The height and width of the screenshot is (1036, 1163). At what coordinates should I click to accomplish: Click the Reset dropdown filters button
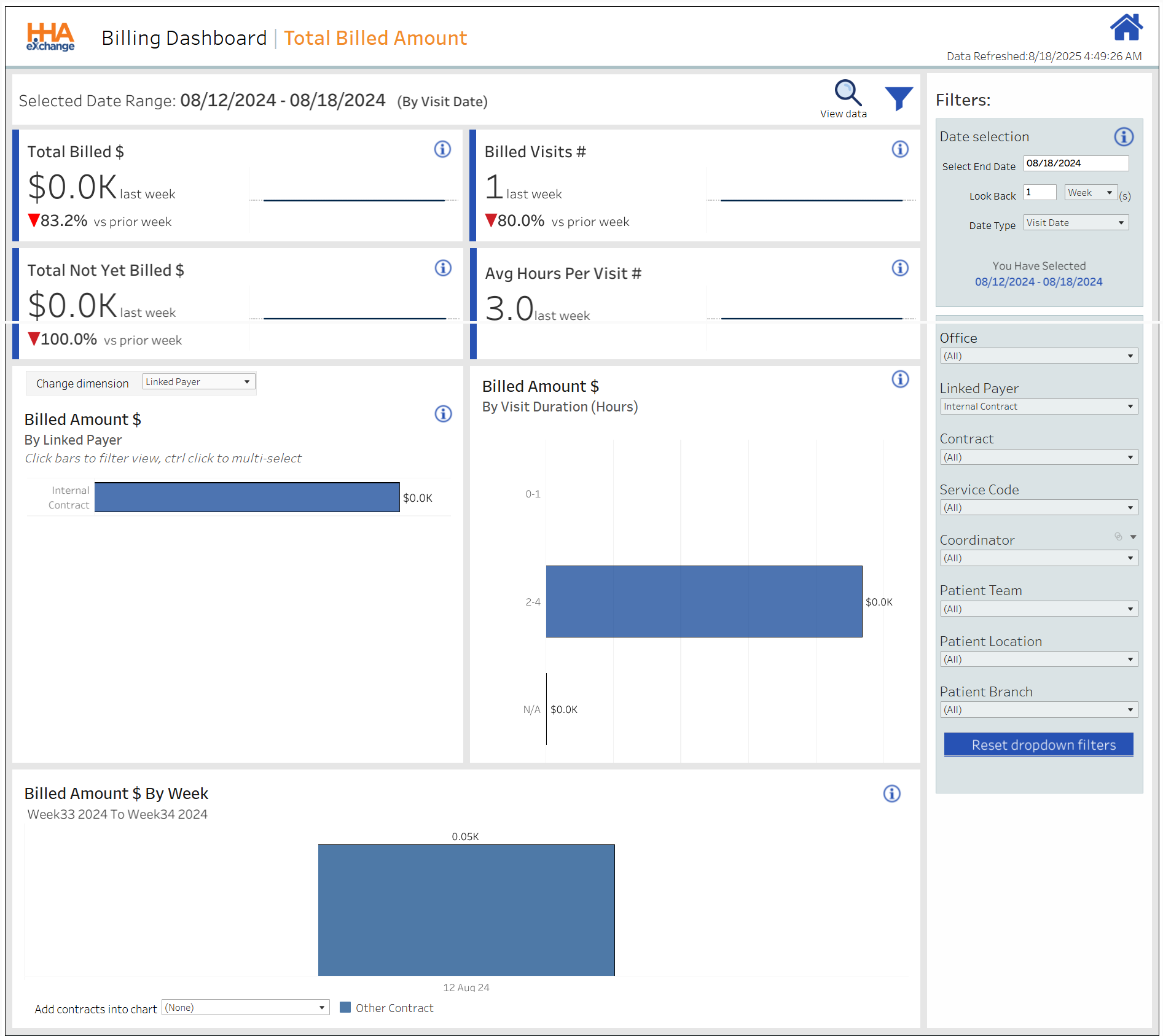1038,744
